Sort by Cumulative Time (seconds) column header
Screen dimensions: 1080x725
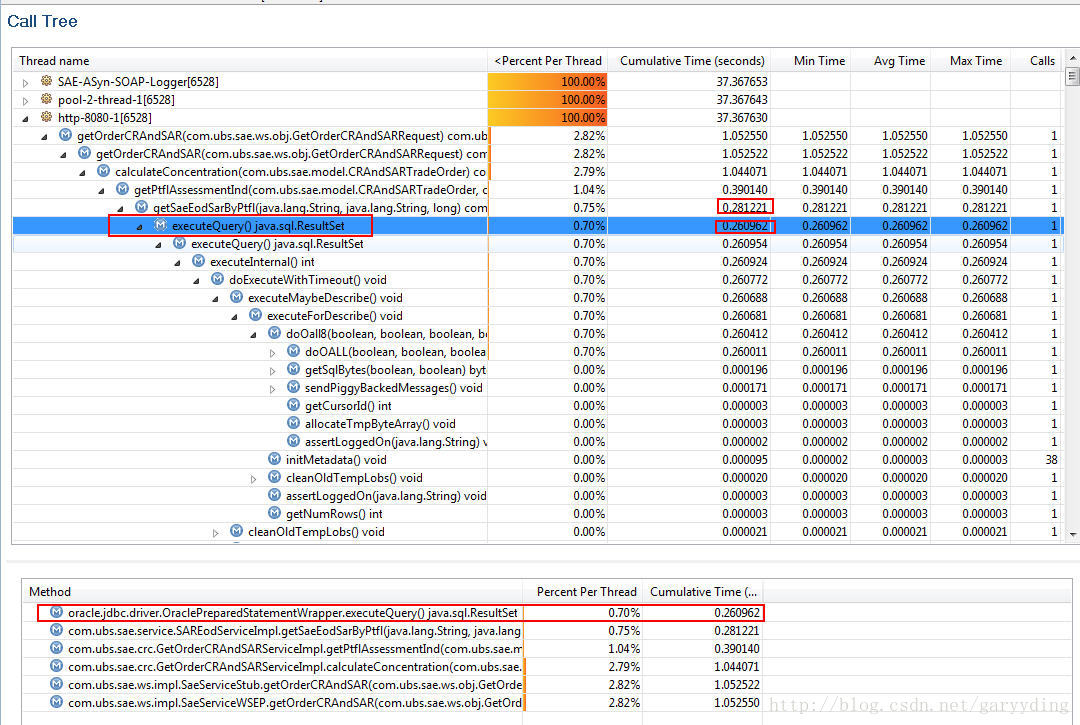tap(689, 61)
